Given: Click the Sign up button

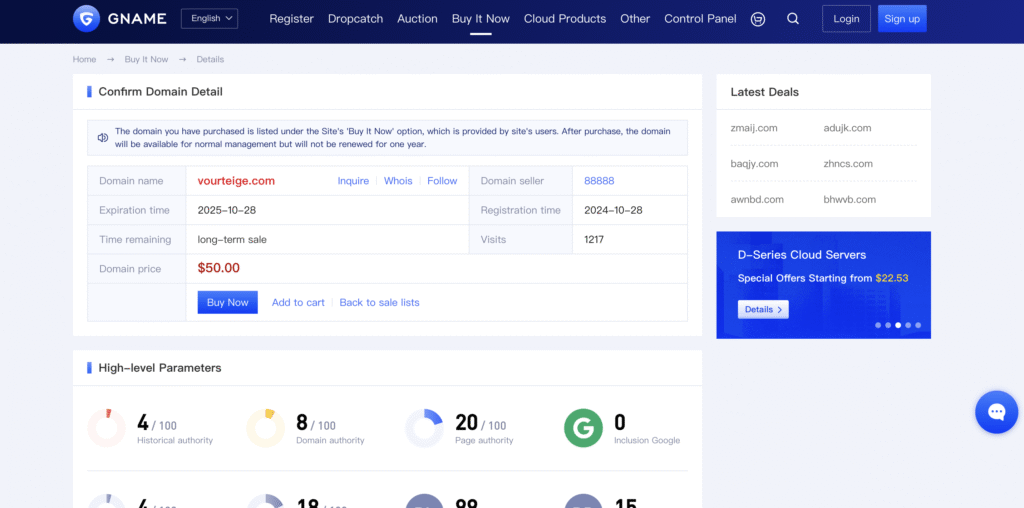Looking at the screenshot, I should tap(902, 19).
